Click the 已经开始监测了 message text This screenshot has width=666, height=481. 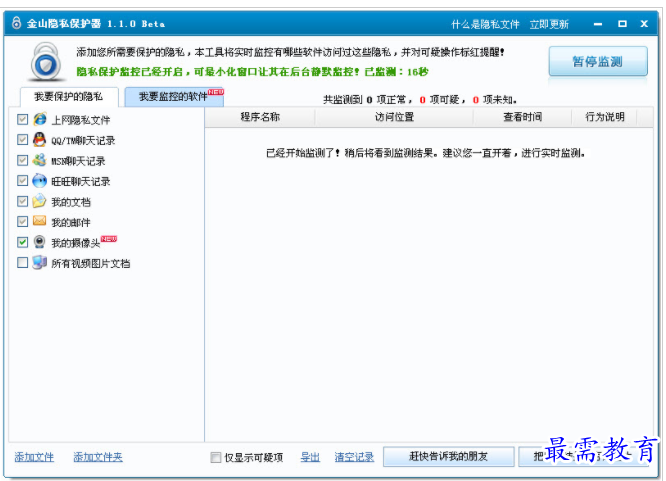coord(426,153)
